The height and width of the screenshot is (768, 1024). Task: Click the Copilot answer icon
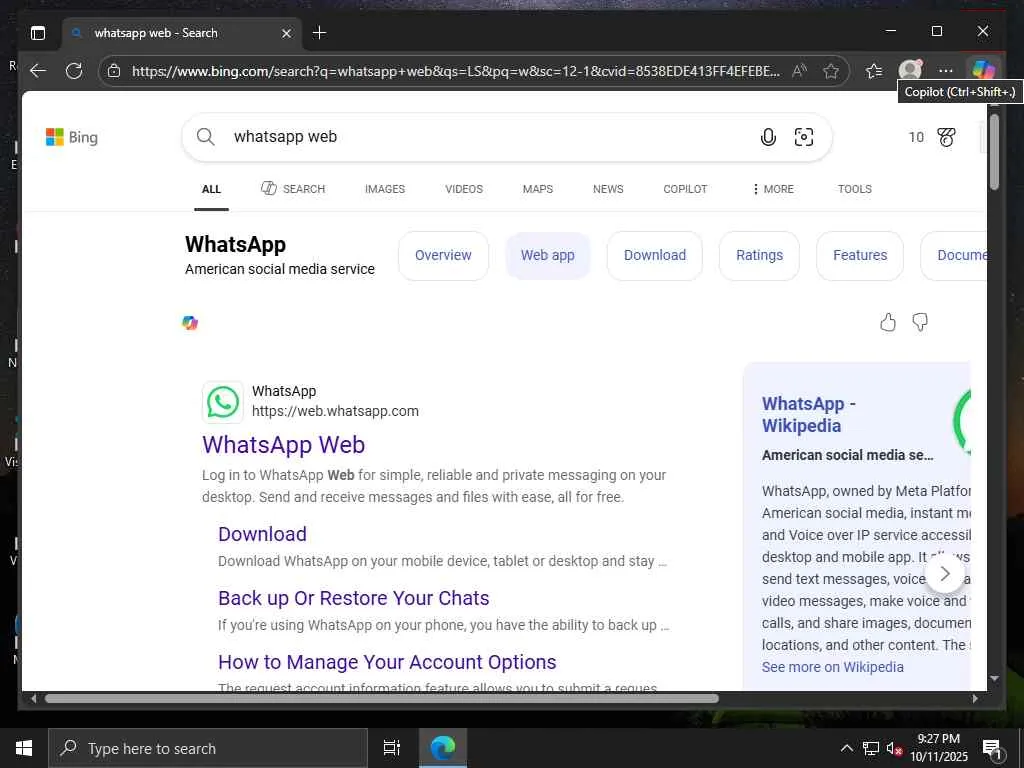(x=190, y=323)
